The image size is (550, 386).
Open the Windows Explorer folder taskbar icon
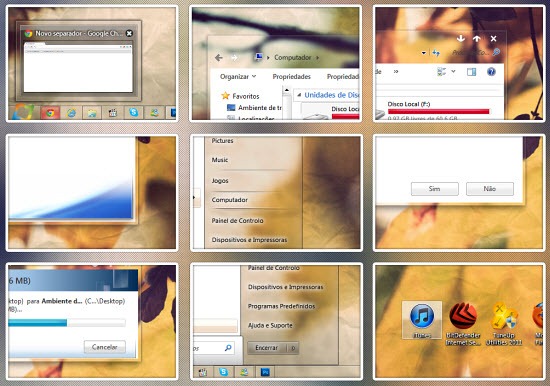tap(92, 113)
